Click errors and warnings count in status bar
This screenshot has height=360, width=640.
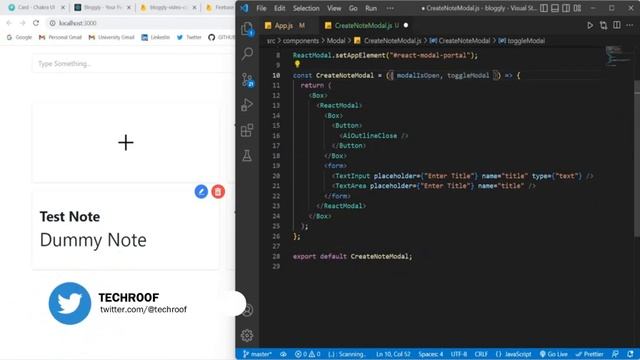click(x=307, y=354)
